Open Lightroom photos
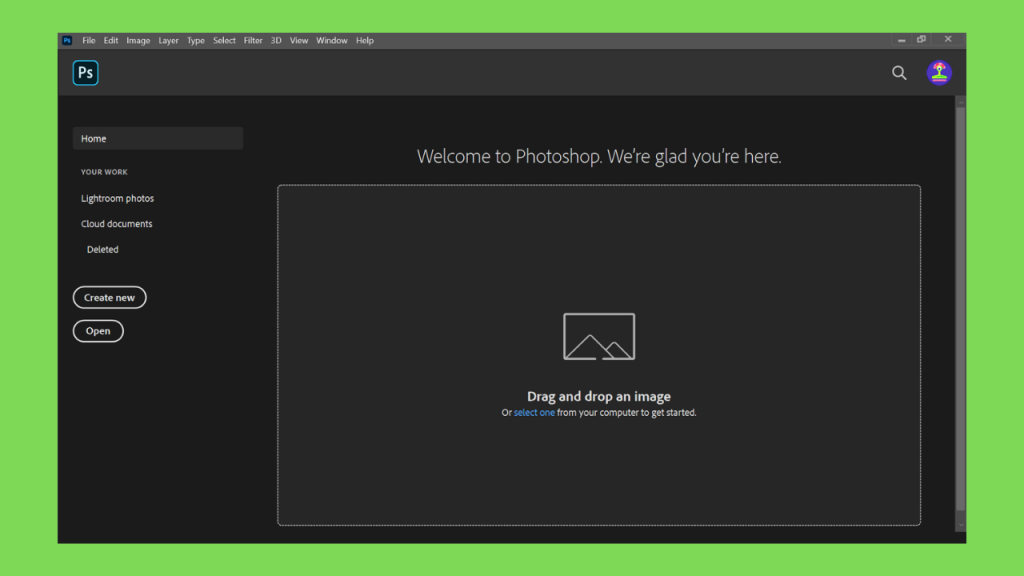Viewport: 1024px width, 576px height. (x=118, y=198)
